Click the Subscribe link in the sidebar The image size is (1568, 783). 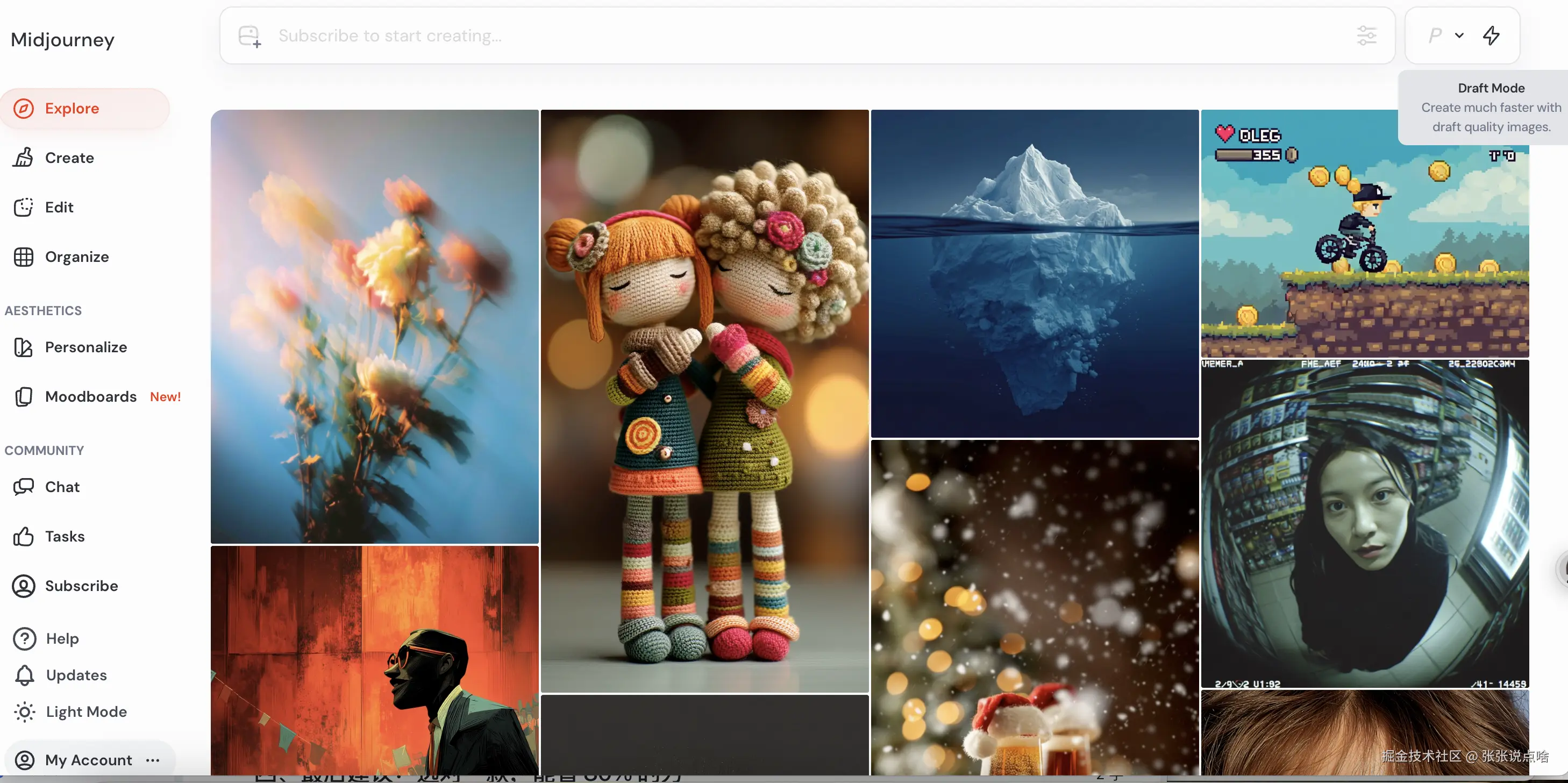point(81,586)
